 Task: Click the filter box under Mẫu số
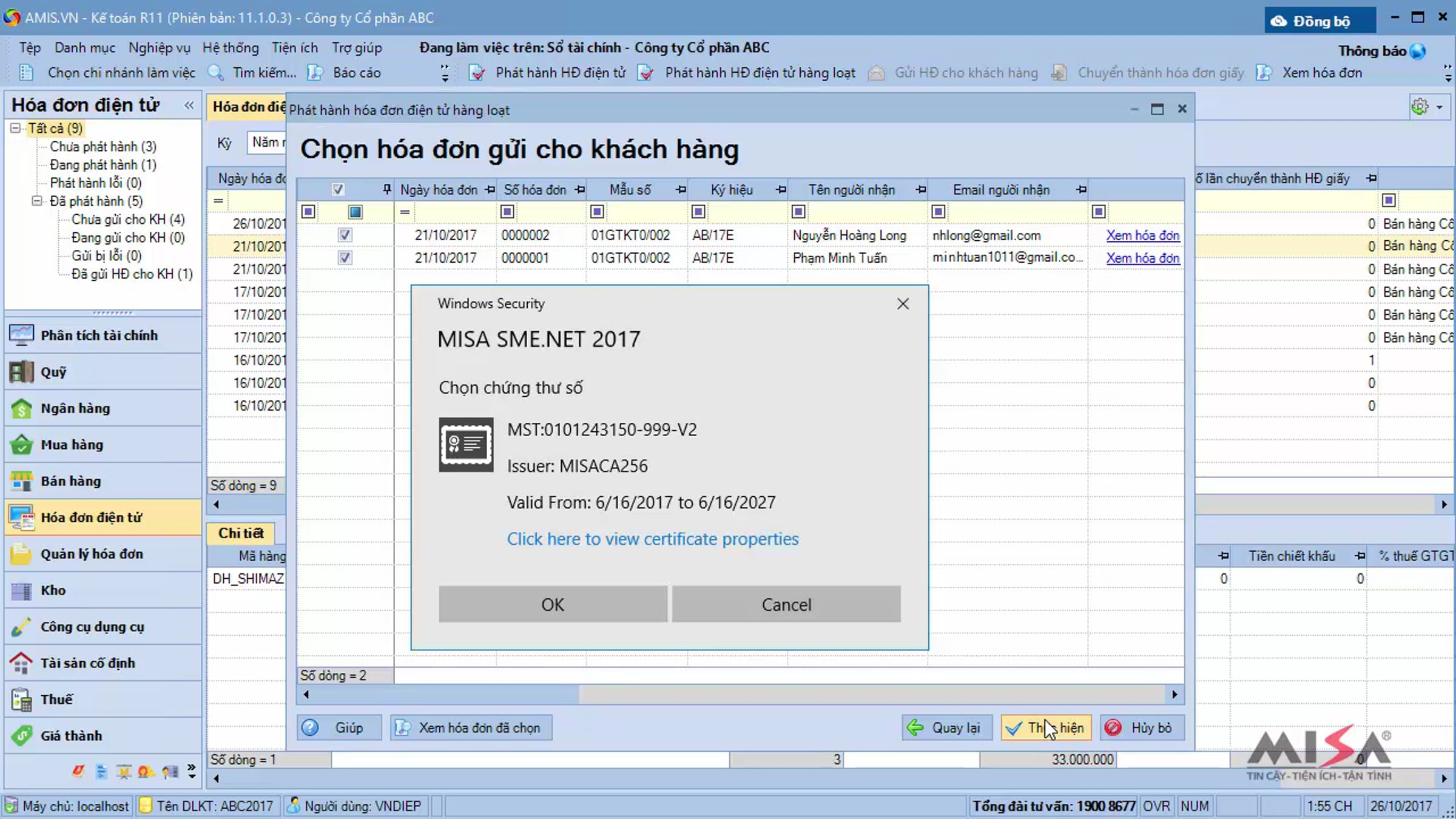point(597,211)
